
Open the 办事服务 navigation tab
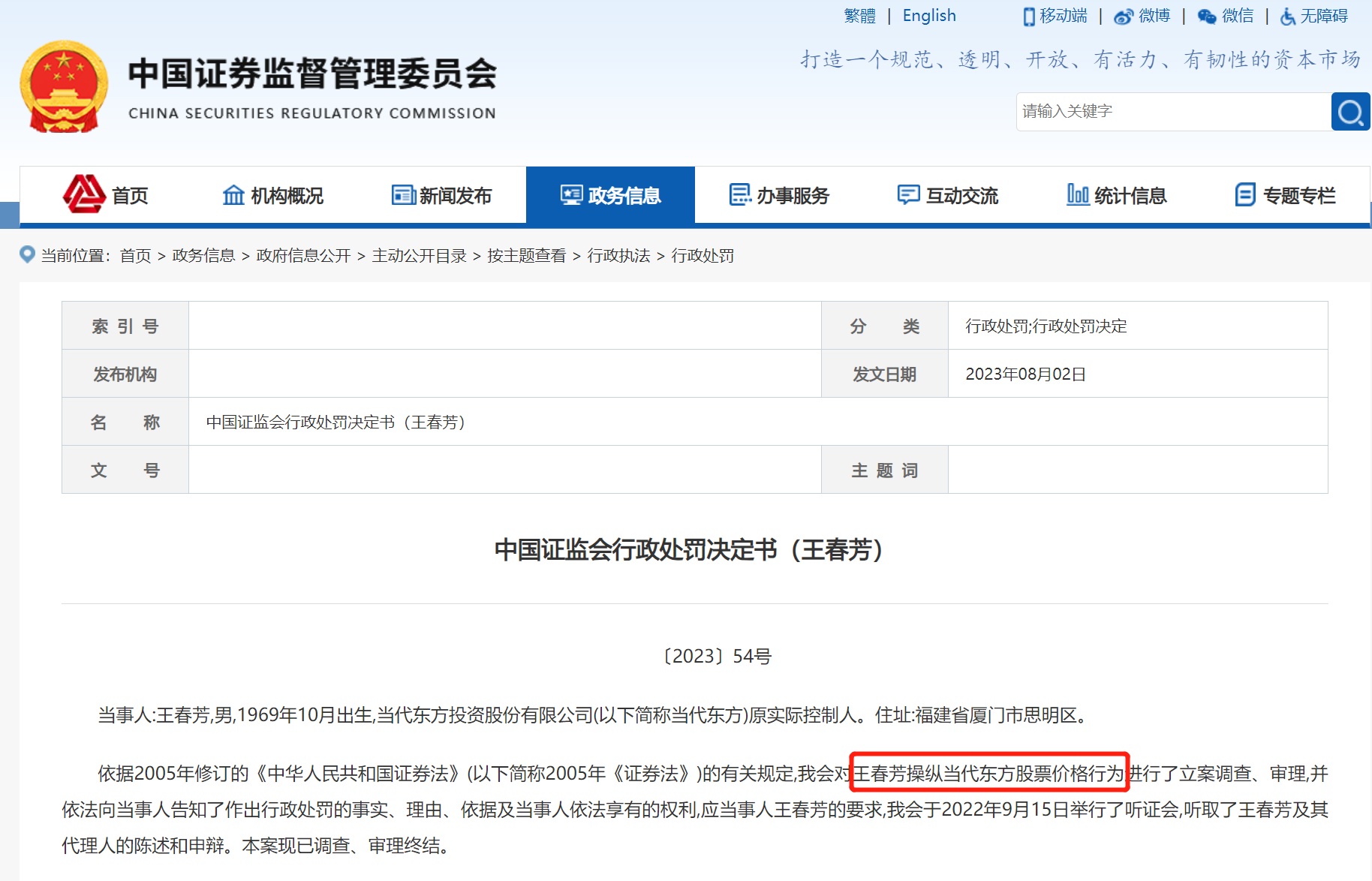click(779, 195)
